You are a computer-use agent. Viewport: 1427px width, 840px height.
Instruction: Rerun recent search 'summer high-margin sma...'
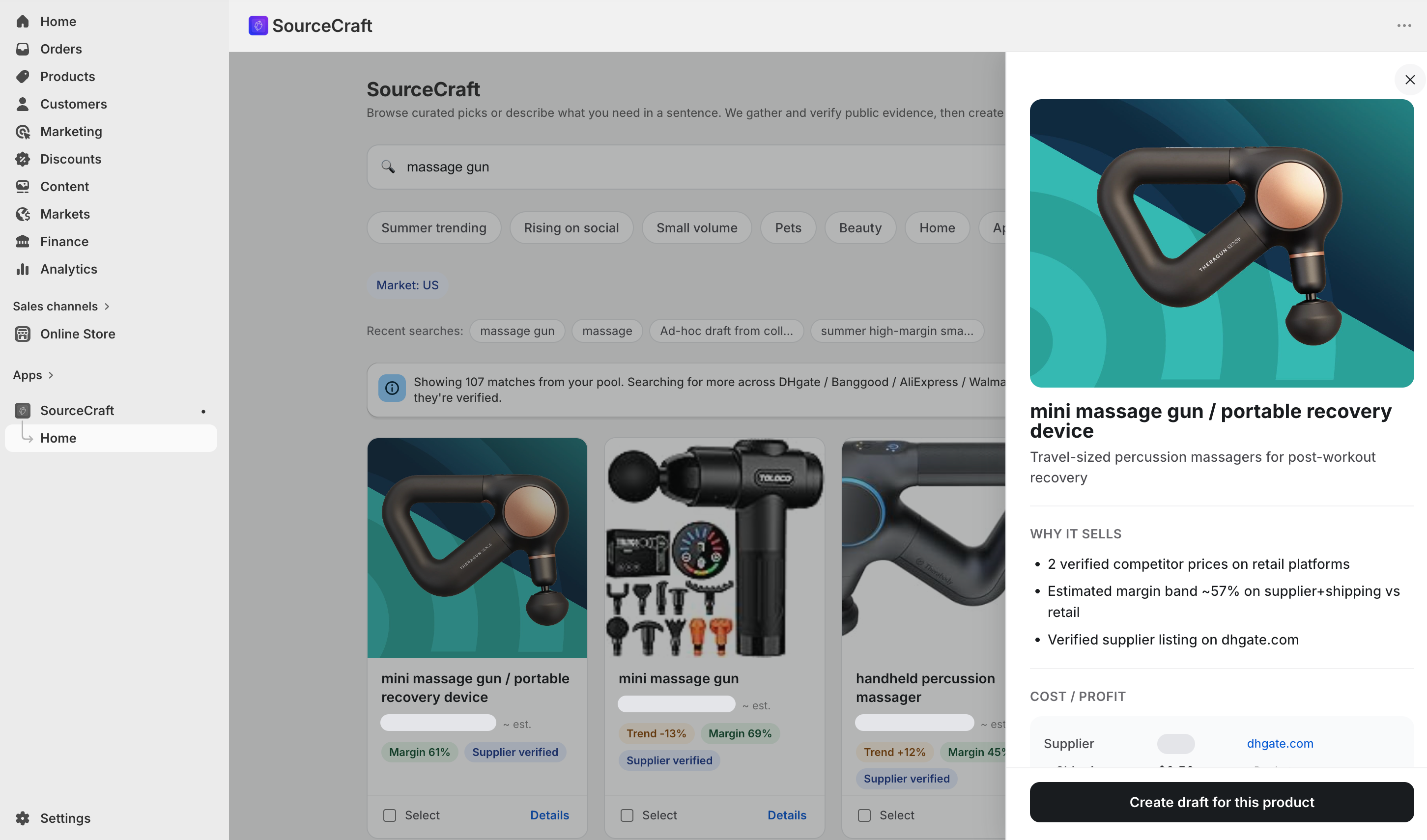[x=897, y=331]
